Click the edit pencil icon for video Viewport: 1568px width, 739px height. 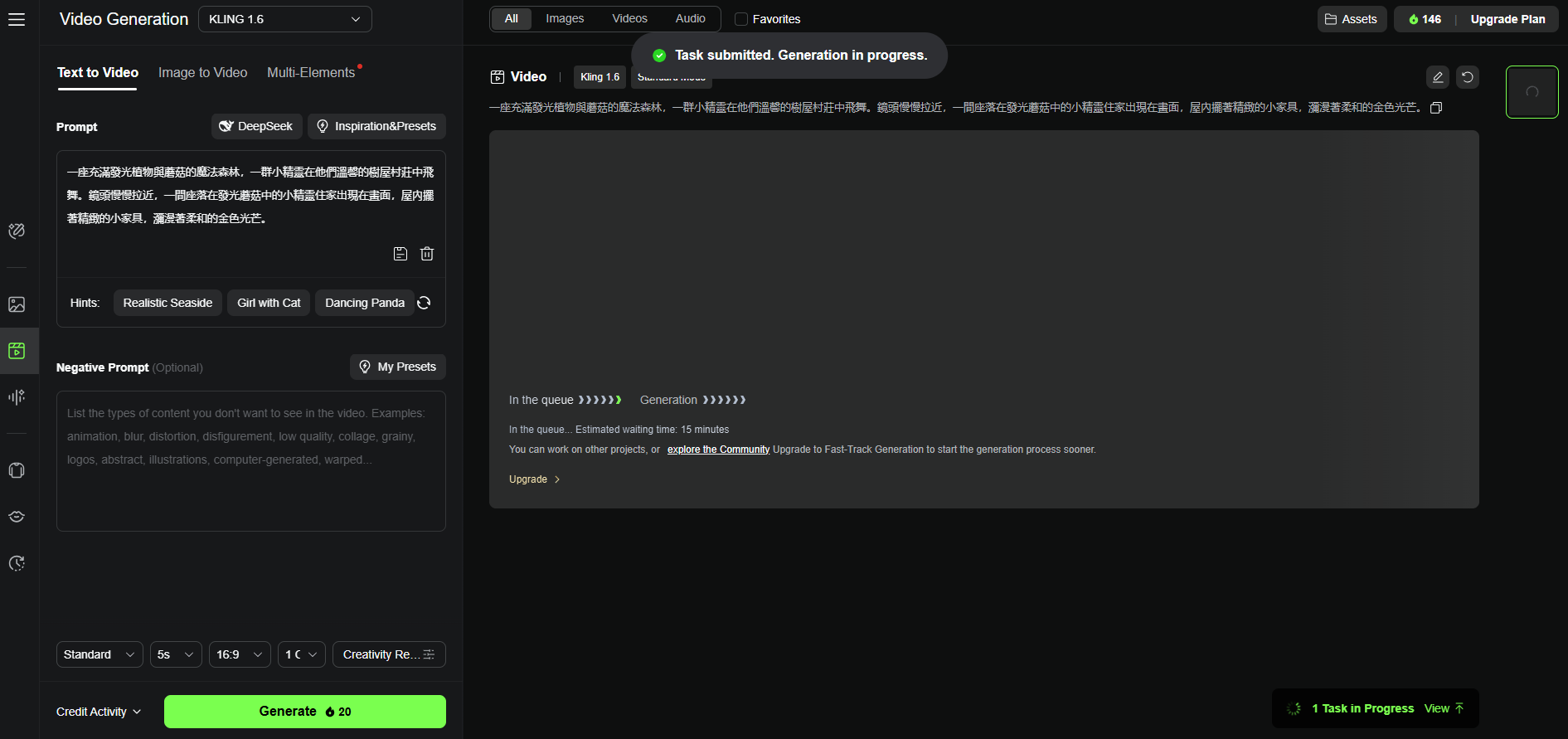(1438, 77)
